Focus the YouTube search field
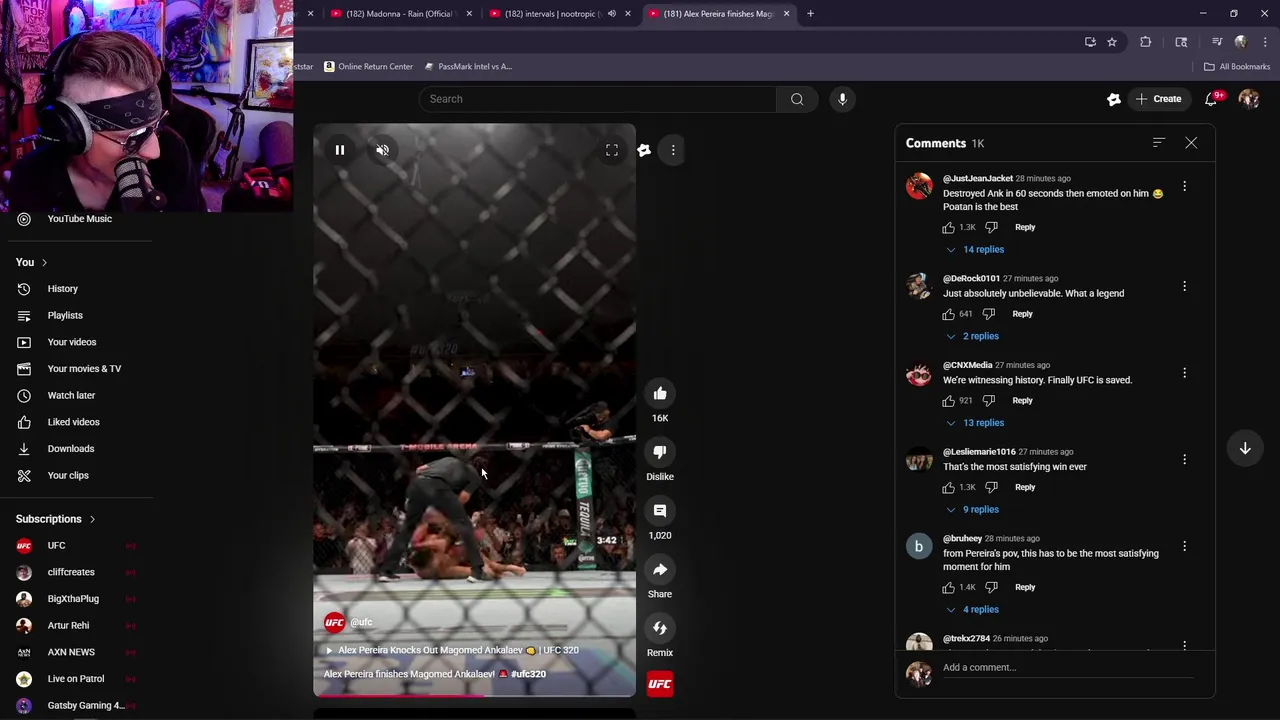1280x720 pixels. pyautogui.click(x=598, y=99)
